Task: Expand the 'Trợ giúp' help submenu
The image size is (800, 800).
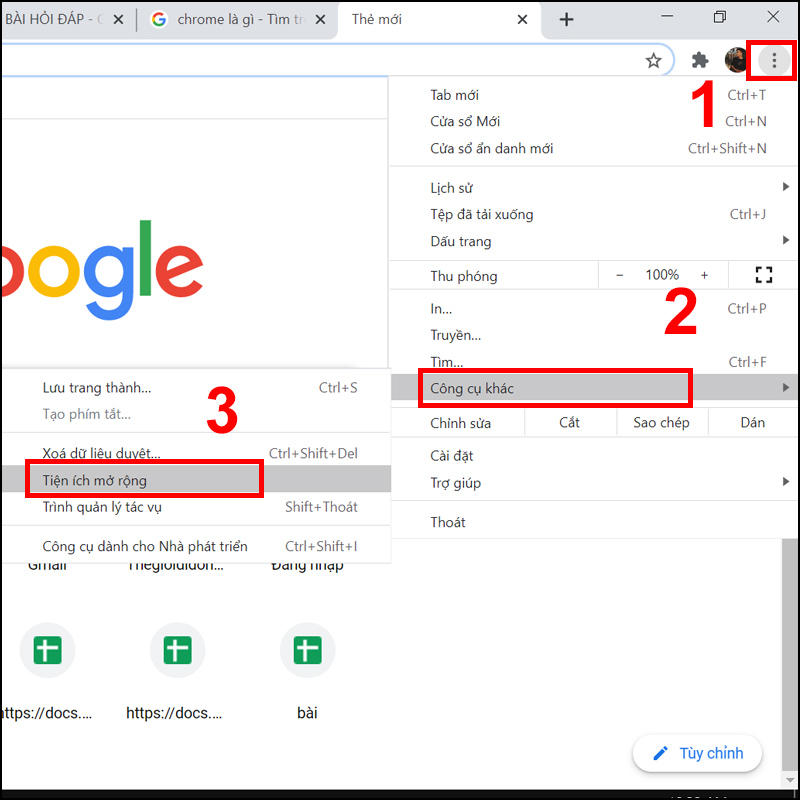Action: 594,482
